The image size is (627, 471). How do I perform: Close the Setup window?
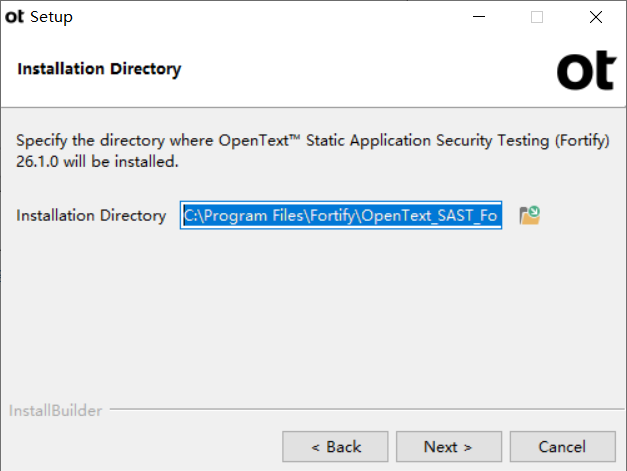pos(596,17)
